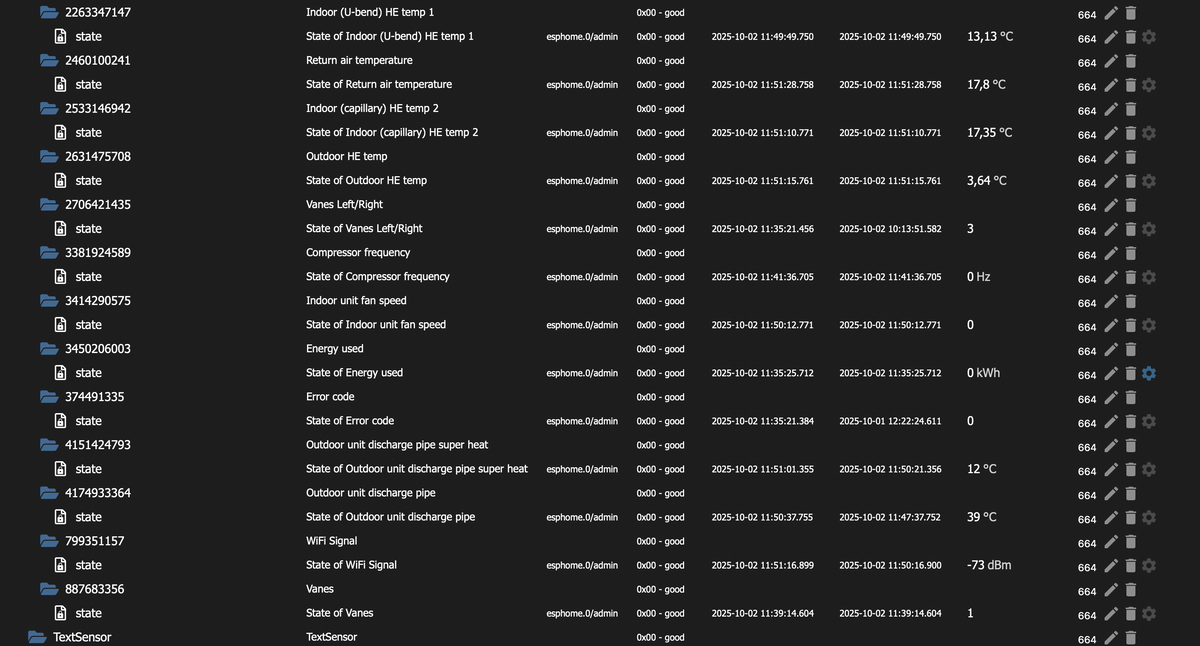
Task: Select state under Vanes Left/Right folder
Action: pyautogui.click(x=88, y=229)
